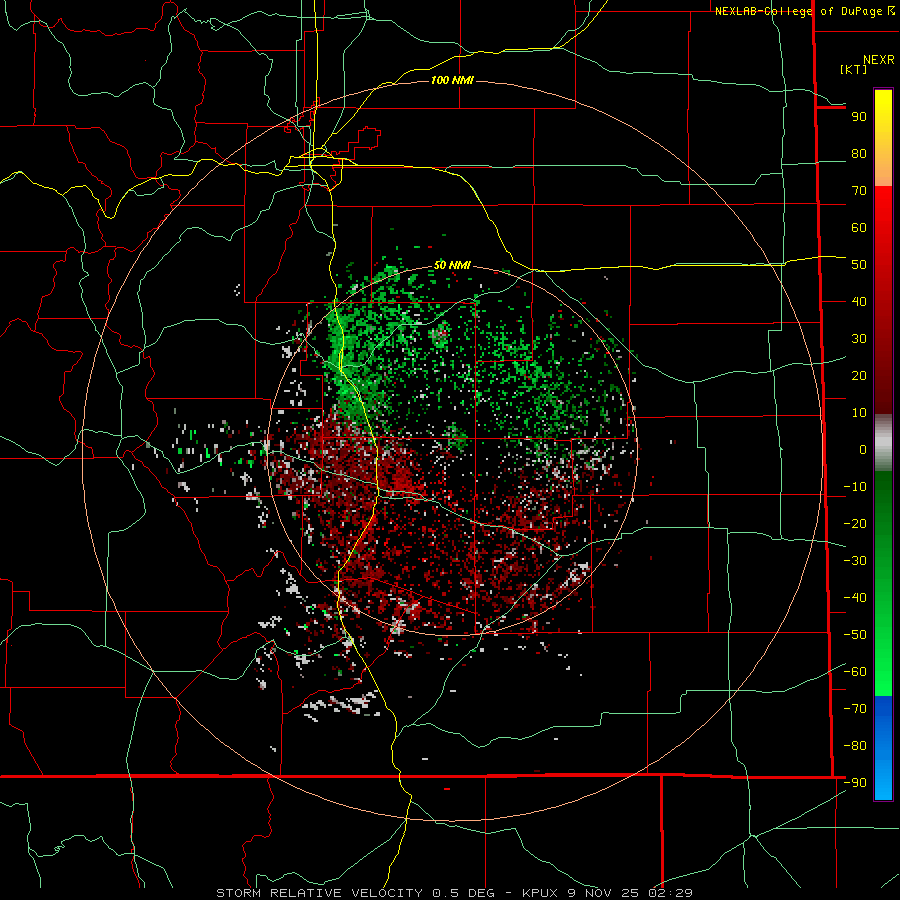Click the KPUX station ID in the caption
The width and height of the screenshot is (900, 900).
coord(540,893)
